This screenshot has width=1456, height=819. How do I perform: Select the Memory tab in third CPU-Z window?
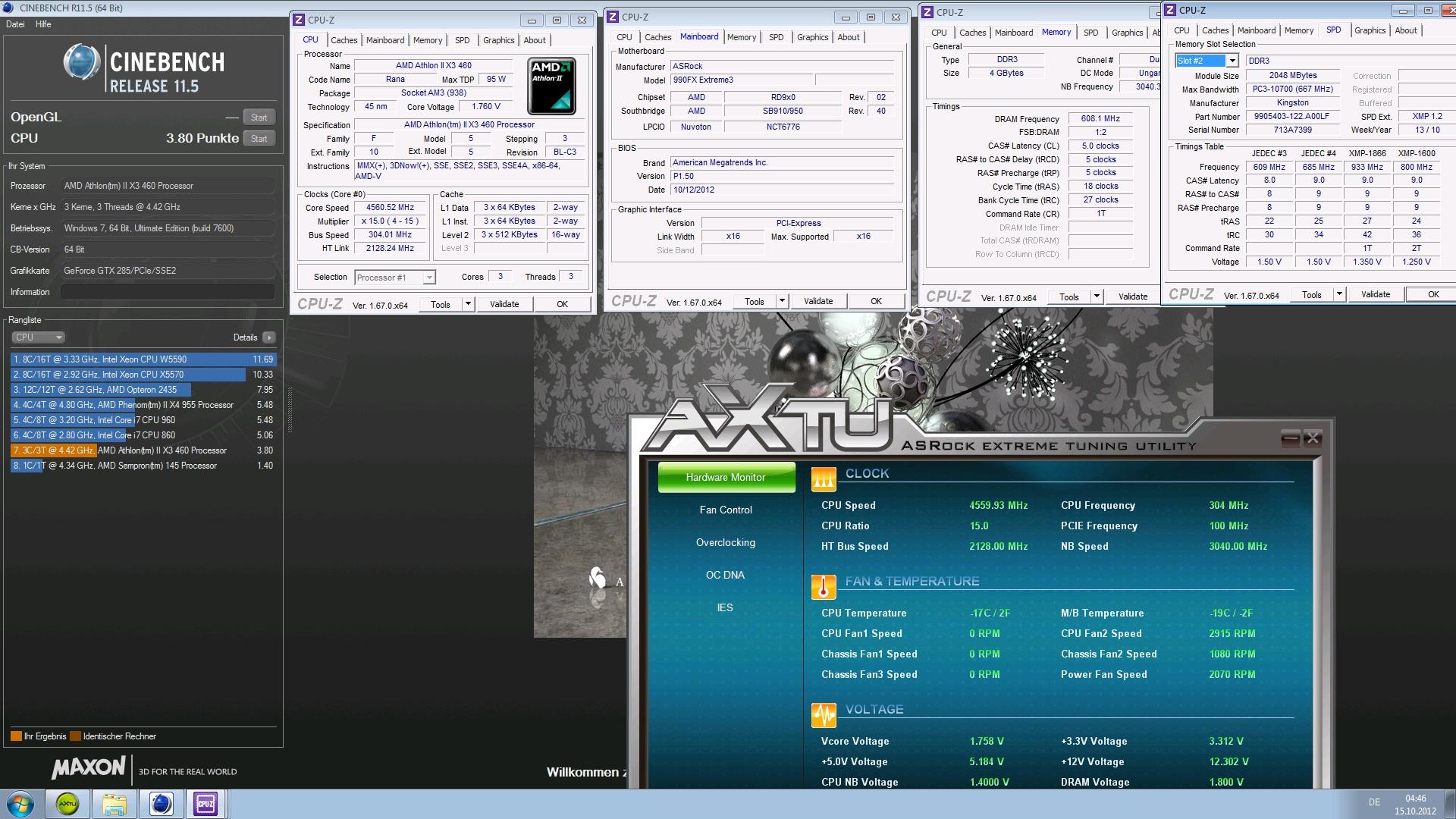[x=1056, y=32]
